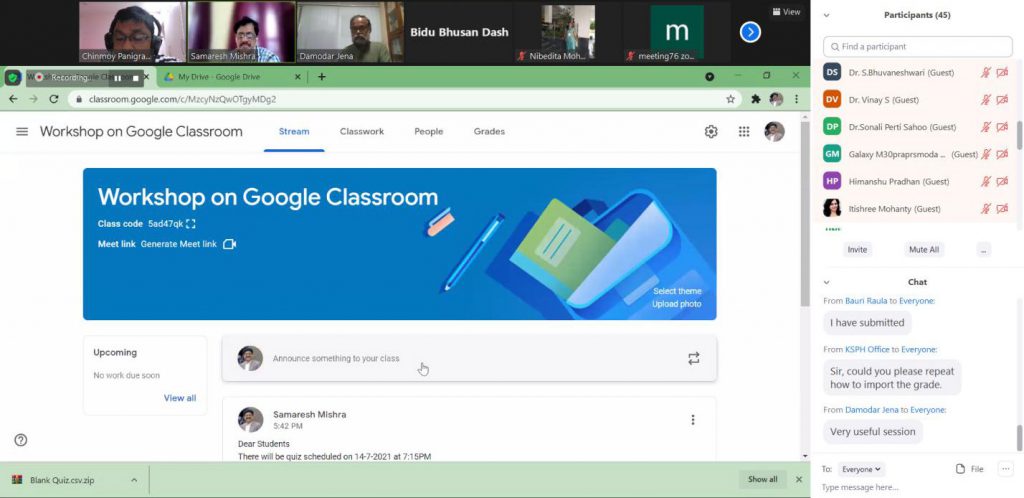Toggle Galaxy M30's video off icon
1024x498 pixels.
[1002, 154]
